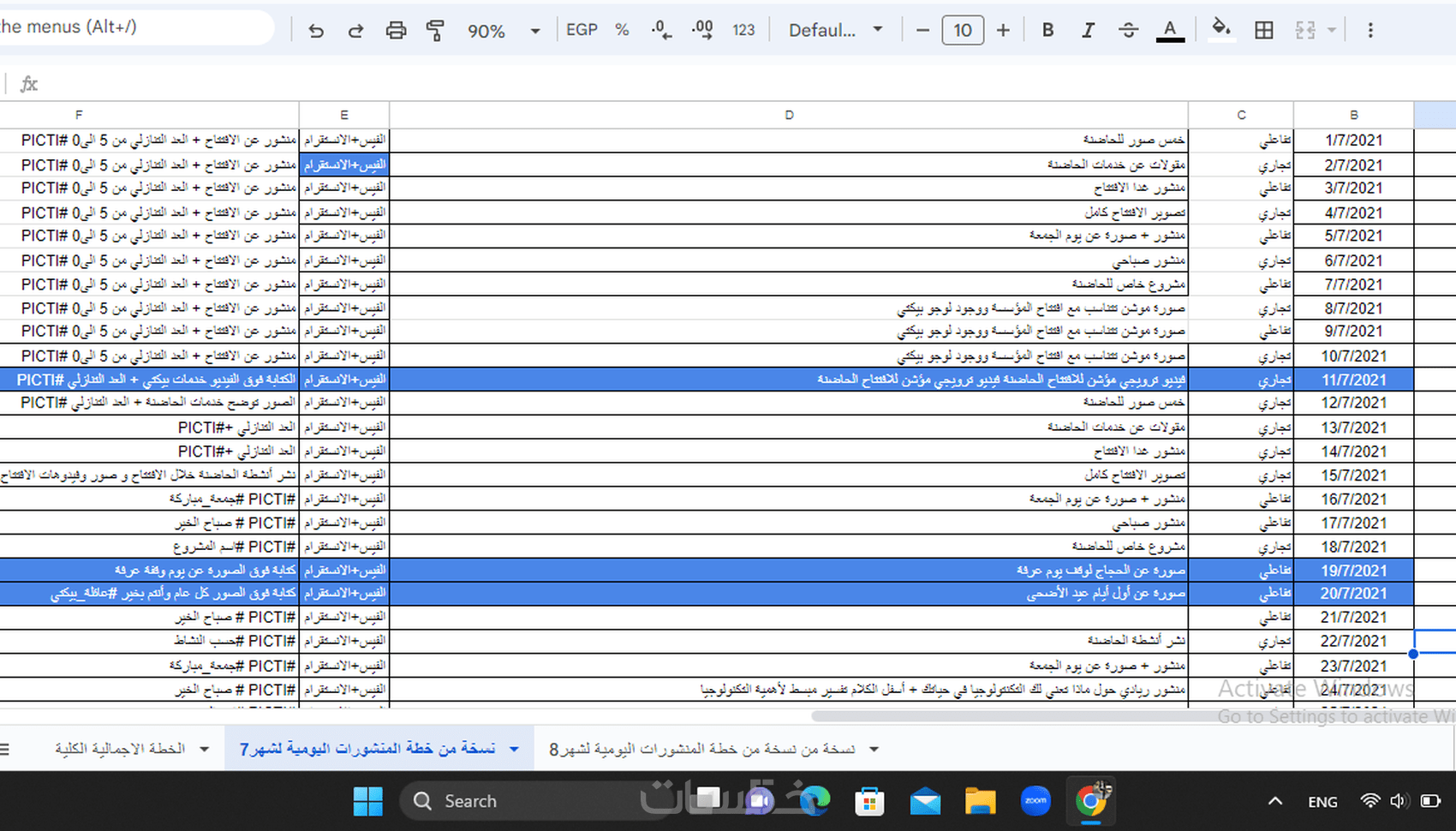
Task: Click the font size field showing 10
Action: (x=963, y=31)
